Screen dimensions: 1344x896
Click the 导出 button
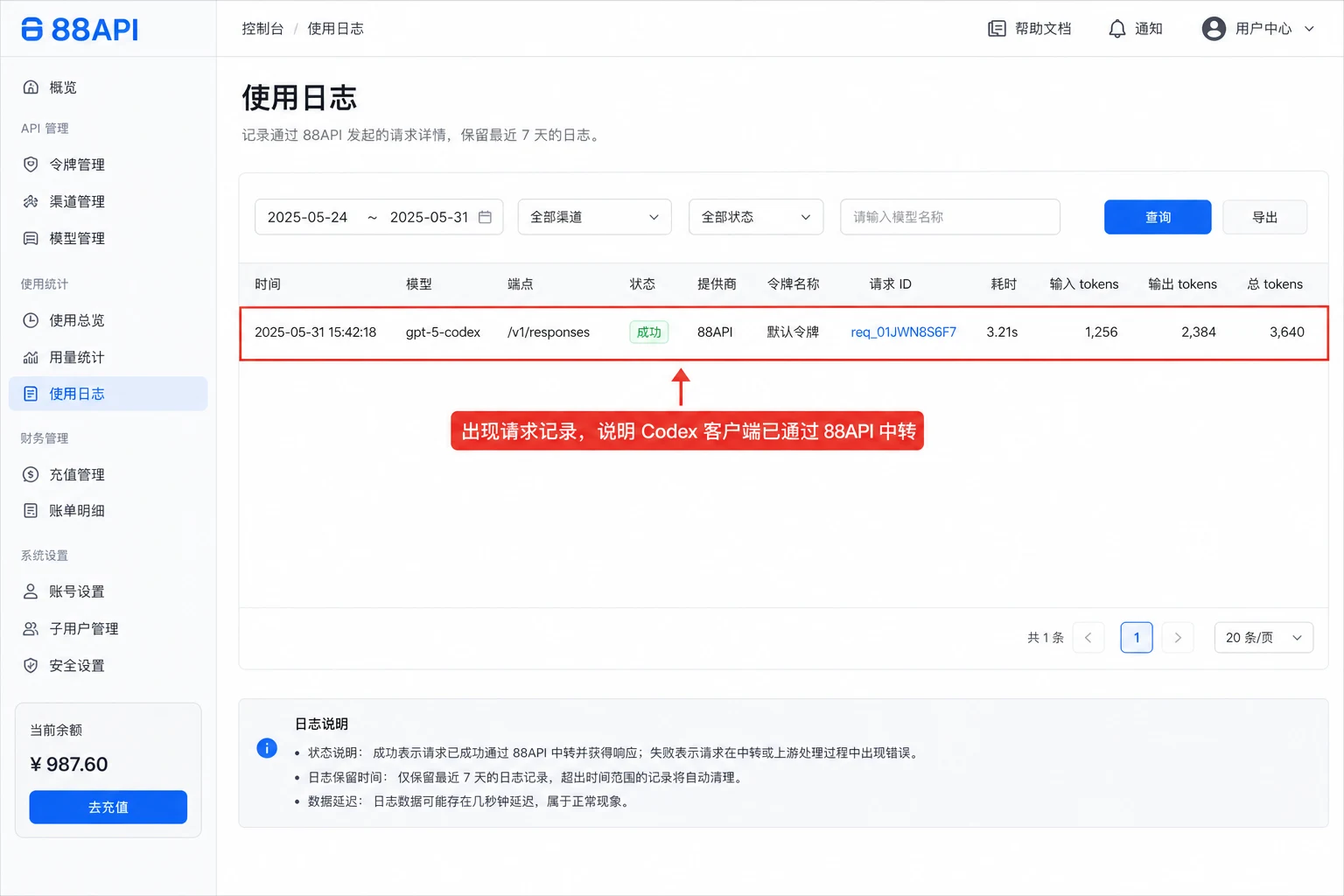click(x=1265, y=217)
